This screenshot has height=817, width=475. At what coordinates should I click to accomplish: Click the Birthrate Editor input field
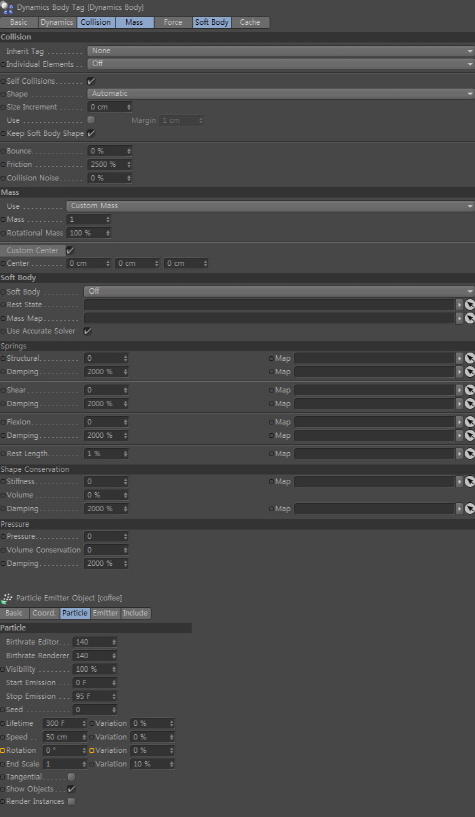[95, 642]
